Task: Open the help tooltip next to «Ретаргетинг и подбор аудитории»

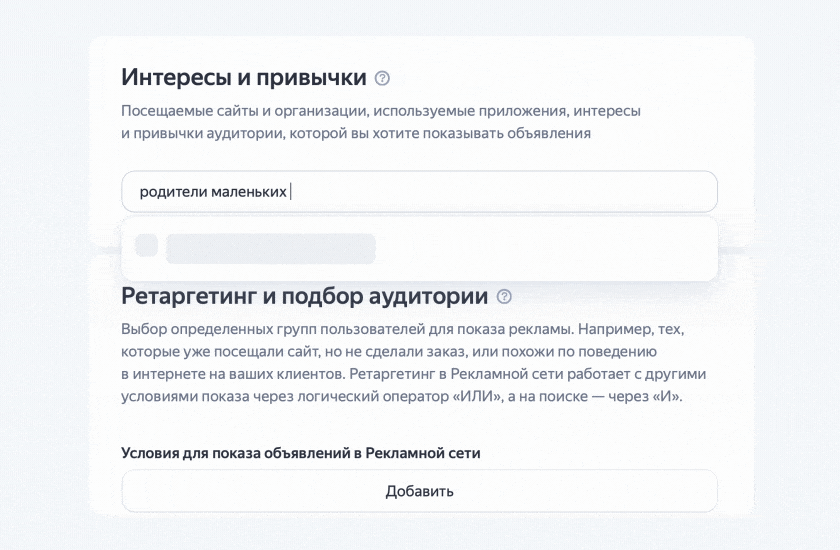Action: 504,297
